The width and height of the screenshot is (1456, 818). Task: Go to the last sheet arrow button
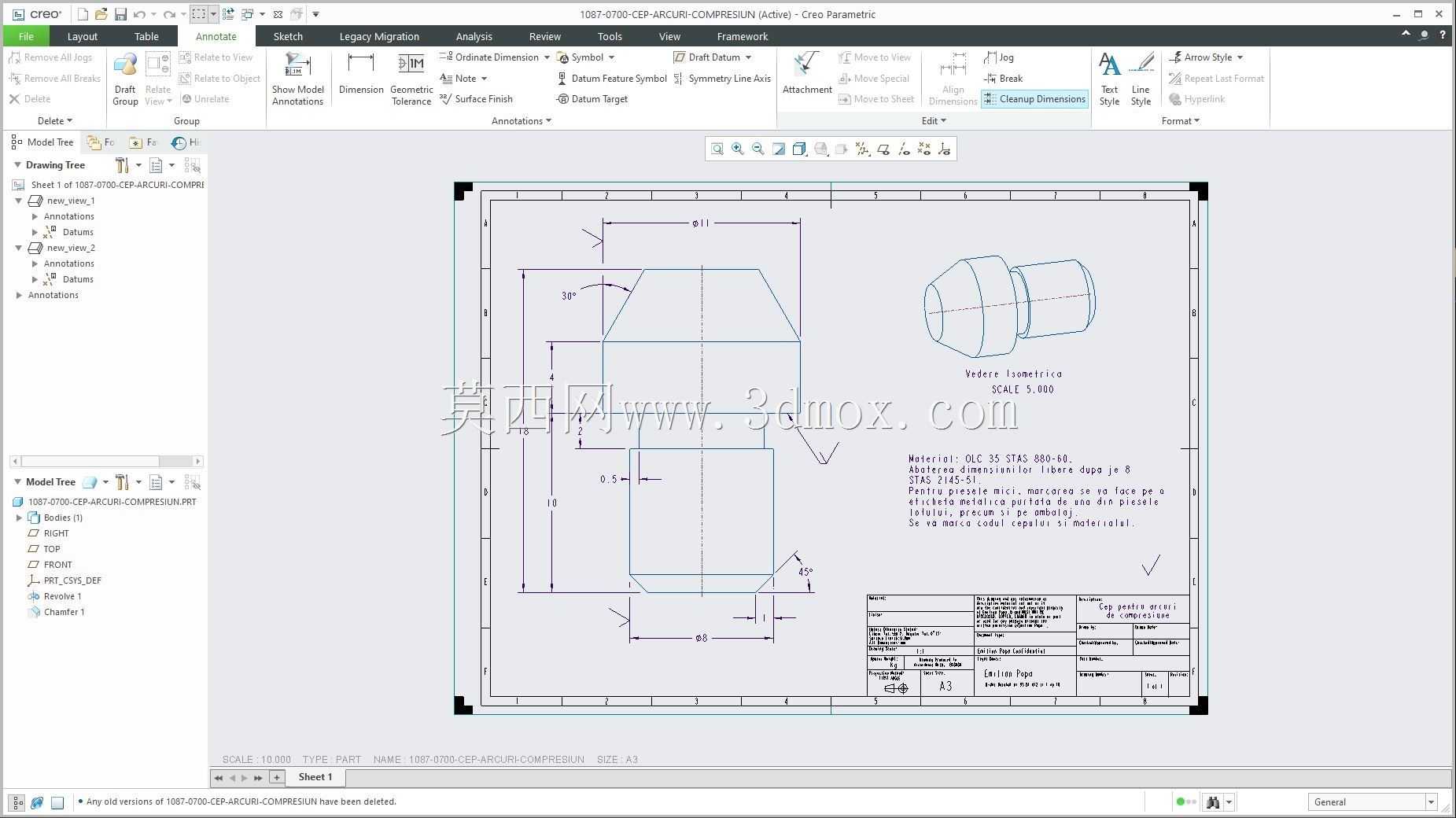[x=258, y=778]
